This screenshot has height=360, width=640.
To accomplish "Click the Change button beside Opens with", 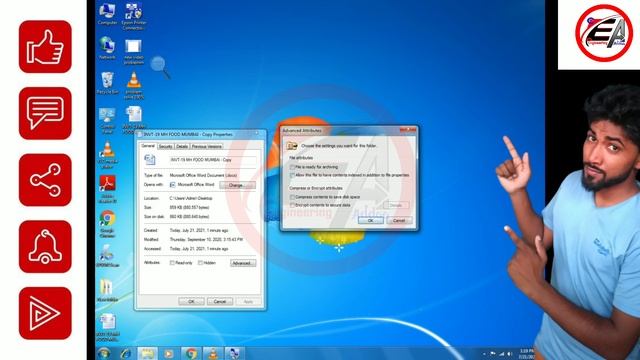I will coord(237,185).
